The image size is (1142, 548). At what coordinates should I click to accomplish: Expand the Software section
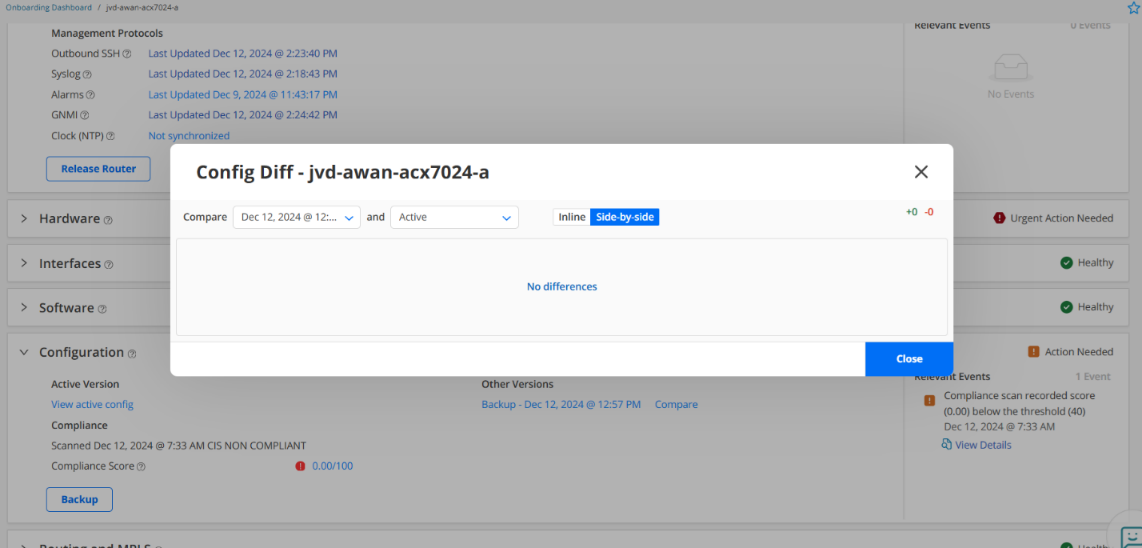pos(23,308)
